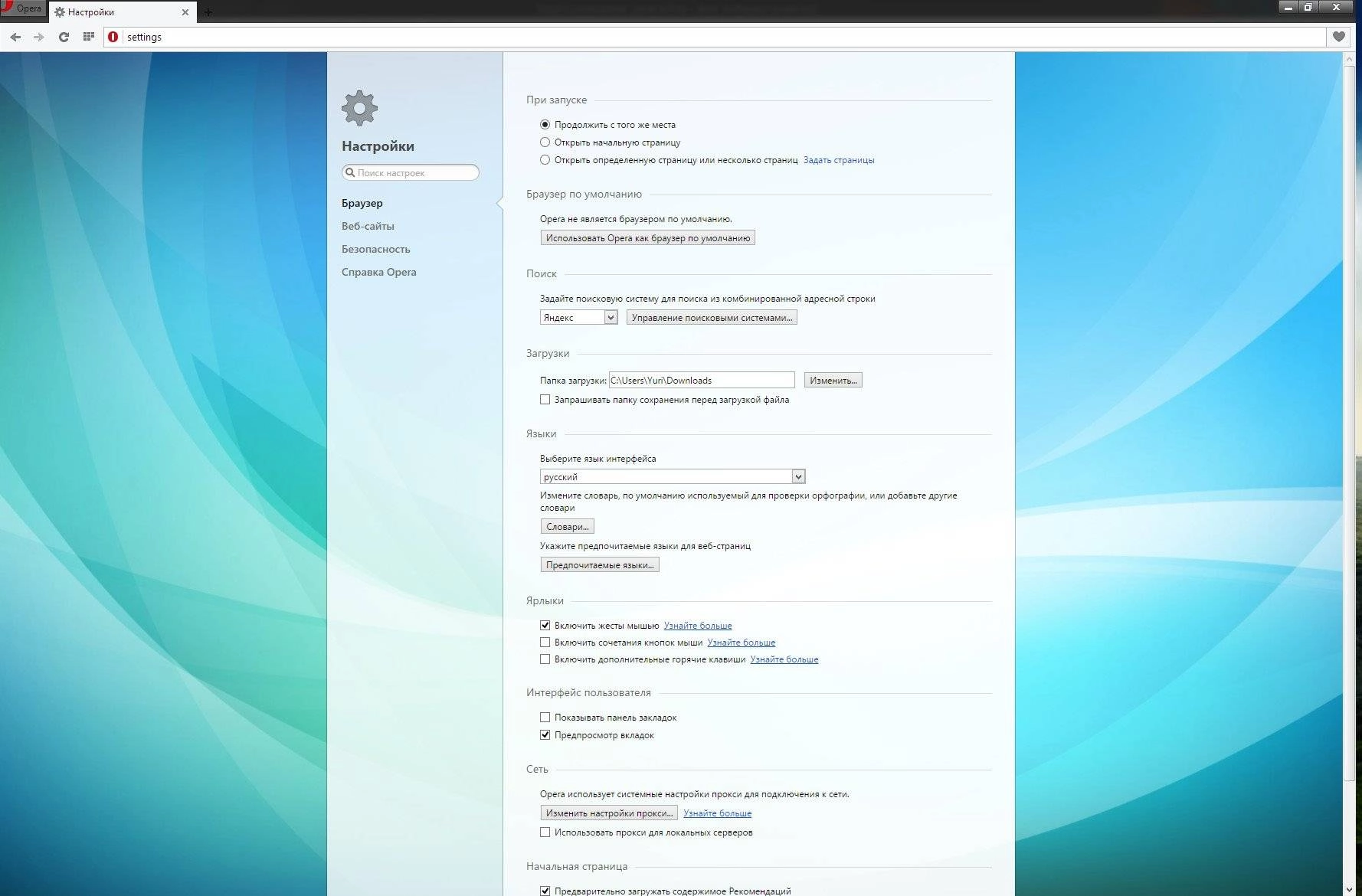
Task: Open the русский interface language dropdown
Action: pyautogui.click(x=673, y=476)
